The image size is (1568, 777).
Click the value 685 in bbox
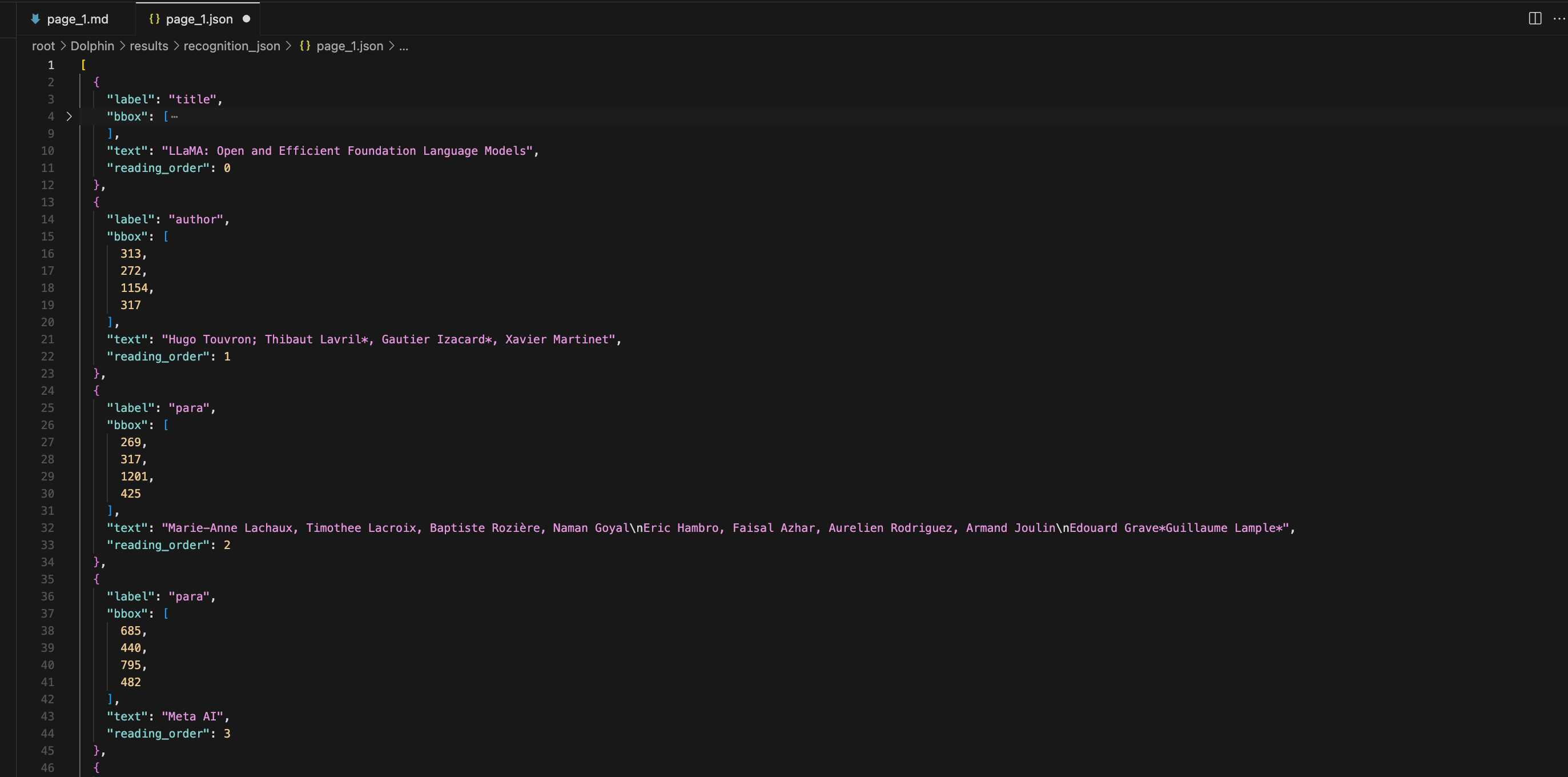[x=130, y=631]
